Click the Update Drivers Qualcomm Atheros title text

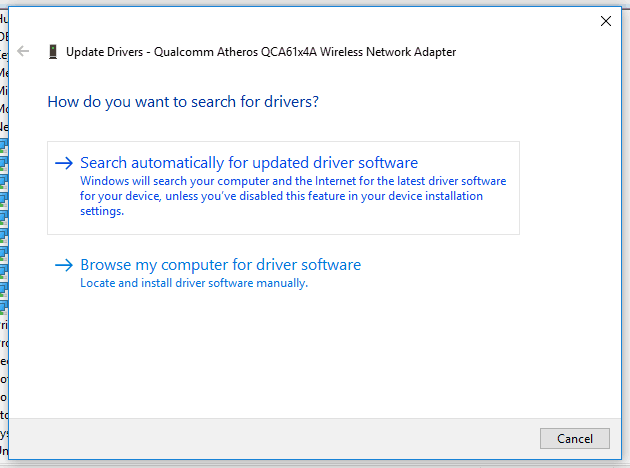pyautogui.click(x=261, y=52)
